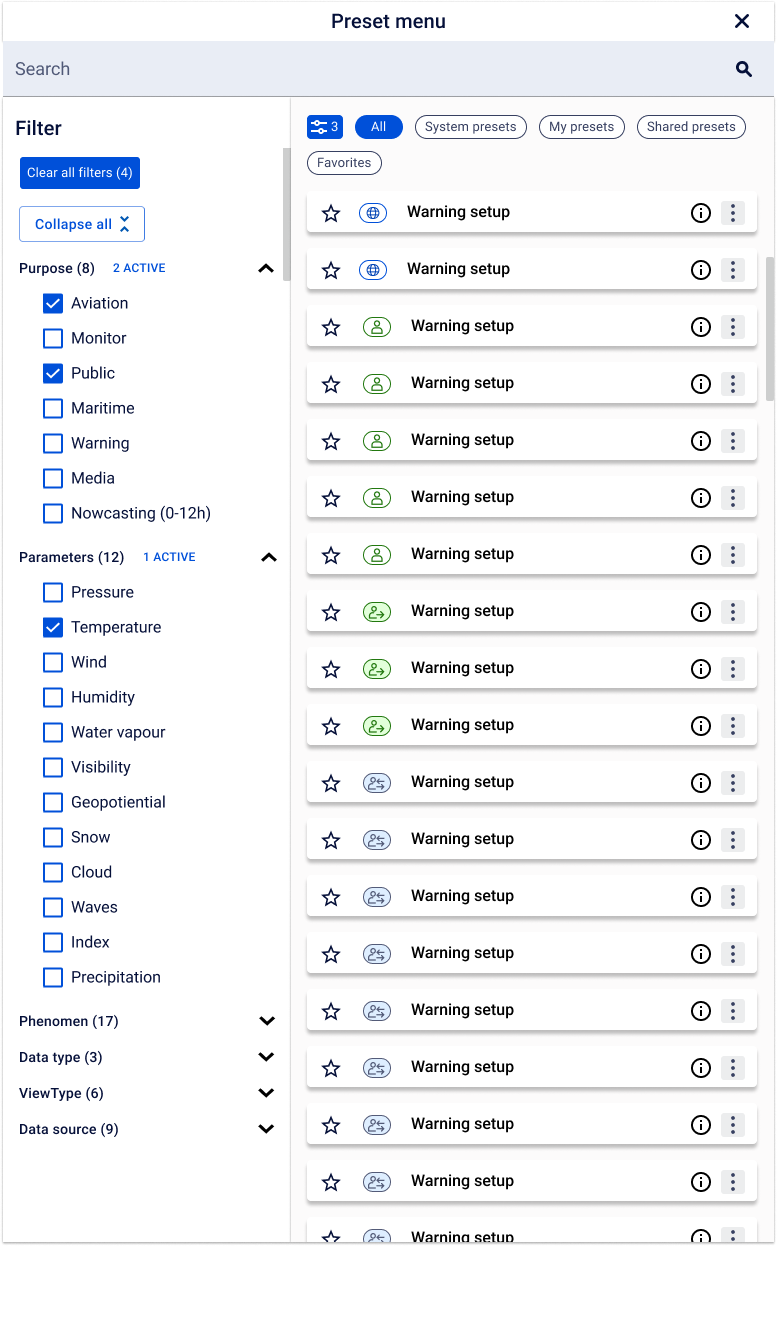
Task: Expand the Phenomen filter group
Action: tap(267, 1021)
